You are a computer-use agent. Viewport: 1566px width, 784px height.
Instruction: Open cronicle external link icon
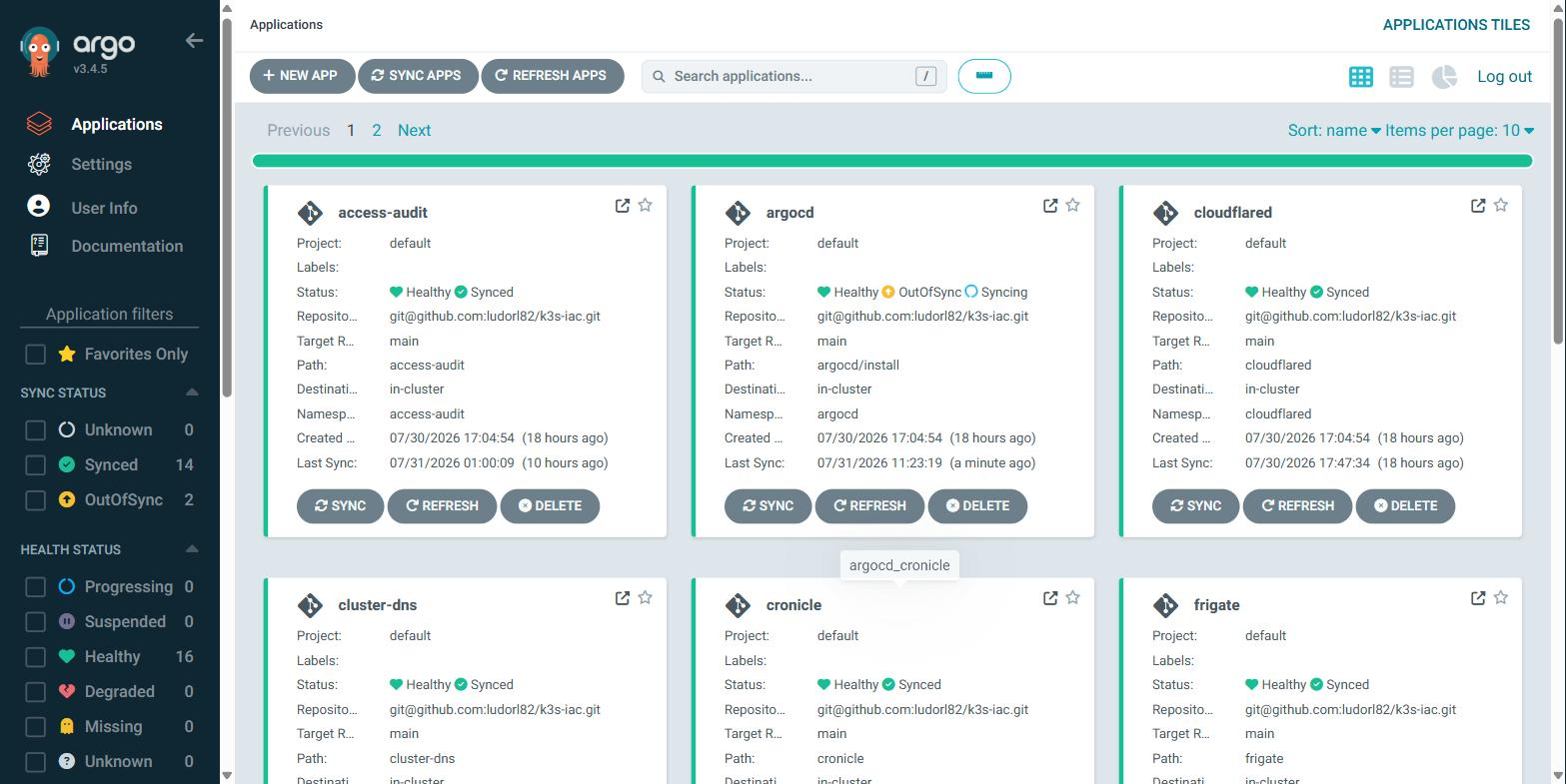point(1050,597)
